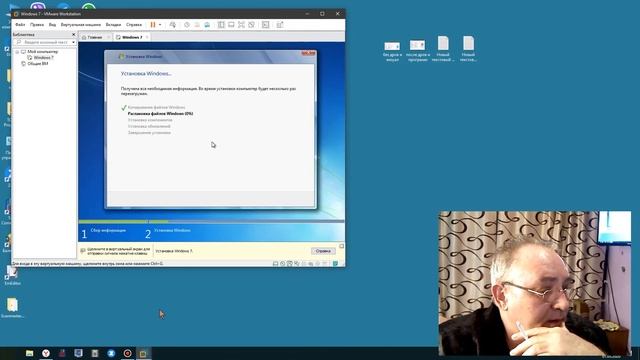640x360 pixels.
Task: Click step 1 'Сбор информации' label at bottom
Action: coord(108,230)
